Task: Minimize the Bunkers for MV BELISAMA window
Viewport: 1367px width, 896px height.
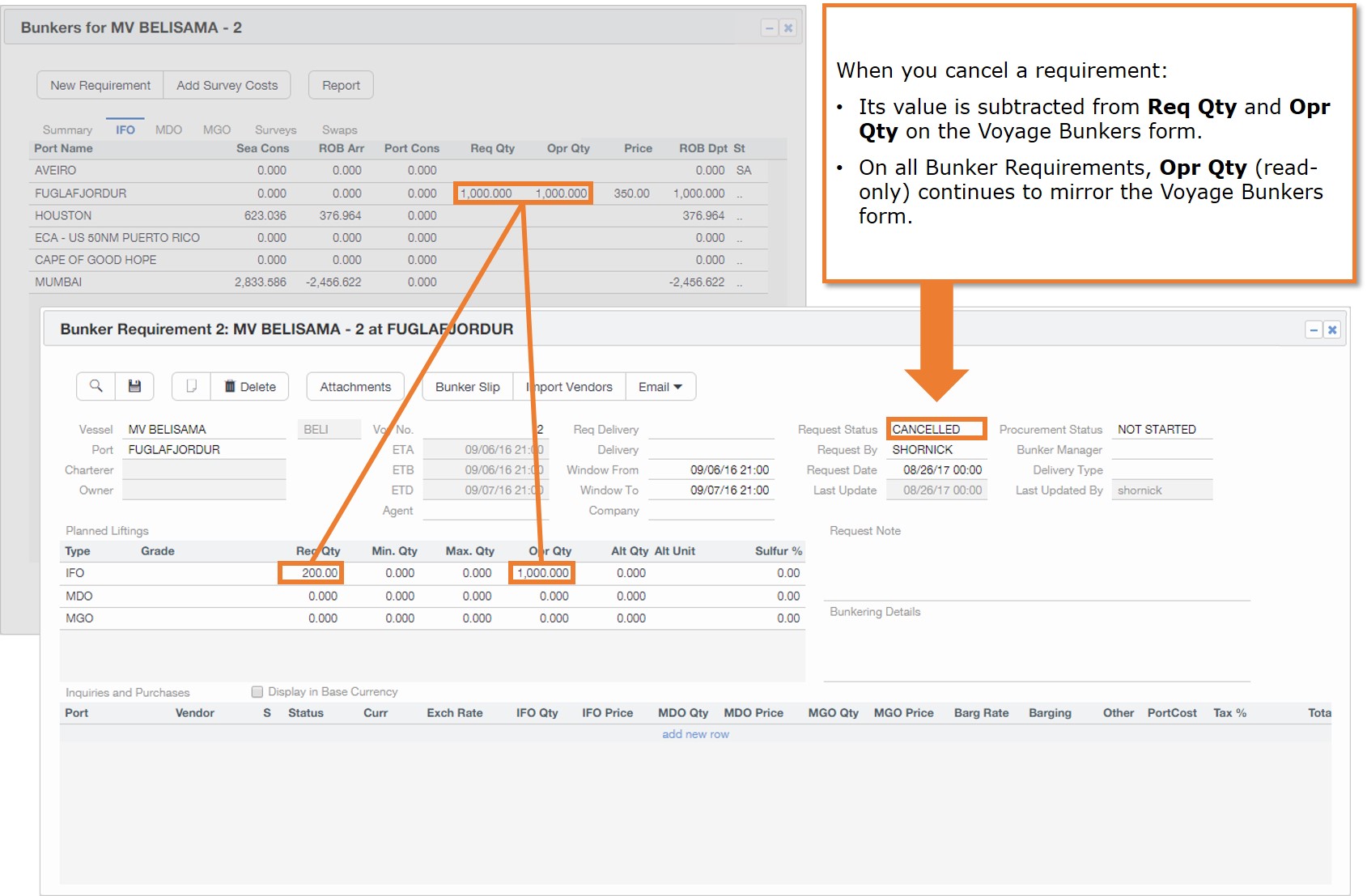Action: [x=770, y=28]
